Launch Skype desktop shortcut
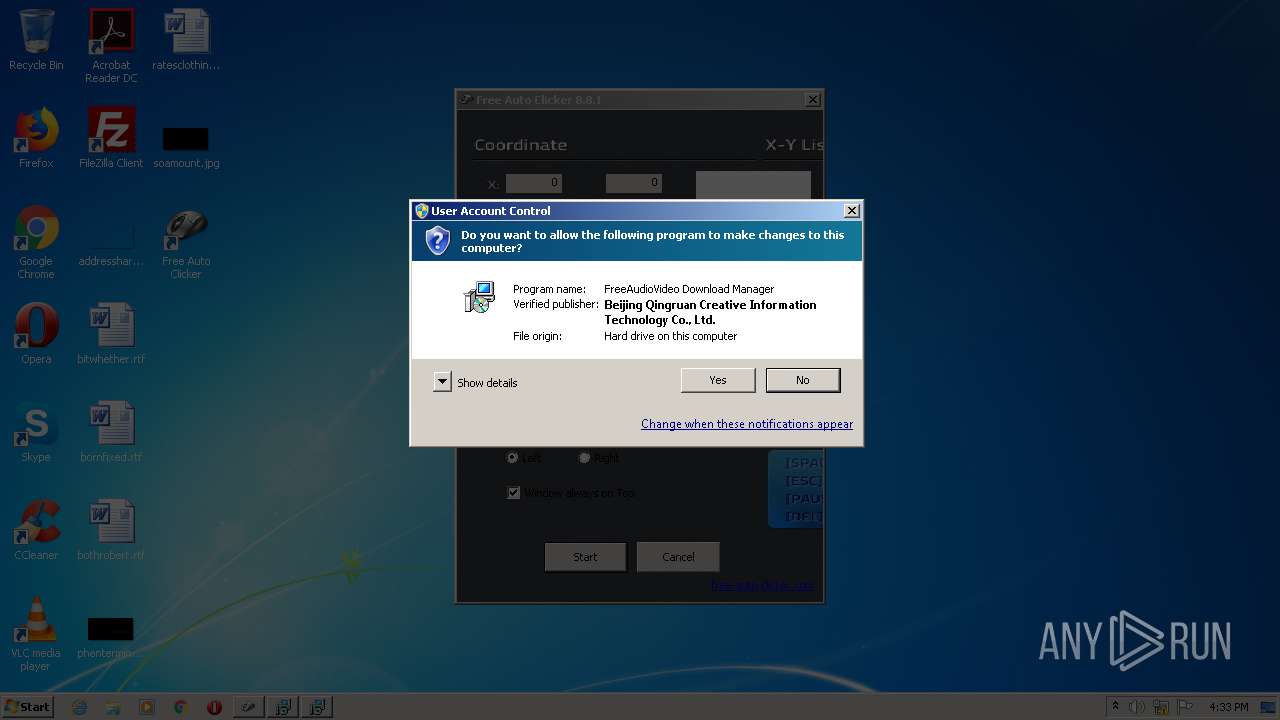The width and height of the screenshot is (1280, 720). pyautogui.click(x=36, y=432)
